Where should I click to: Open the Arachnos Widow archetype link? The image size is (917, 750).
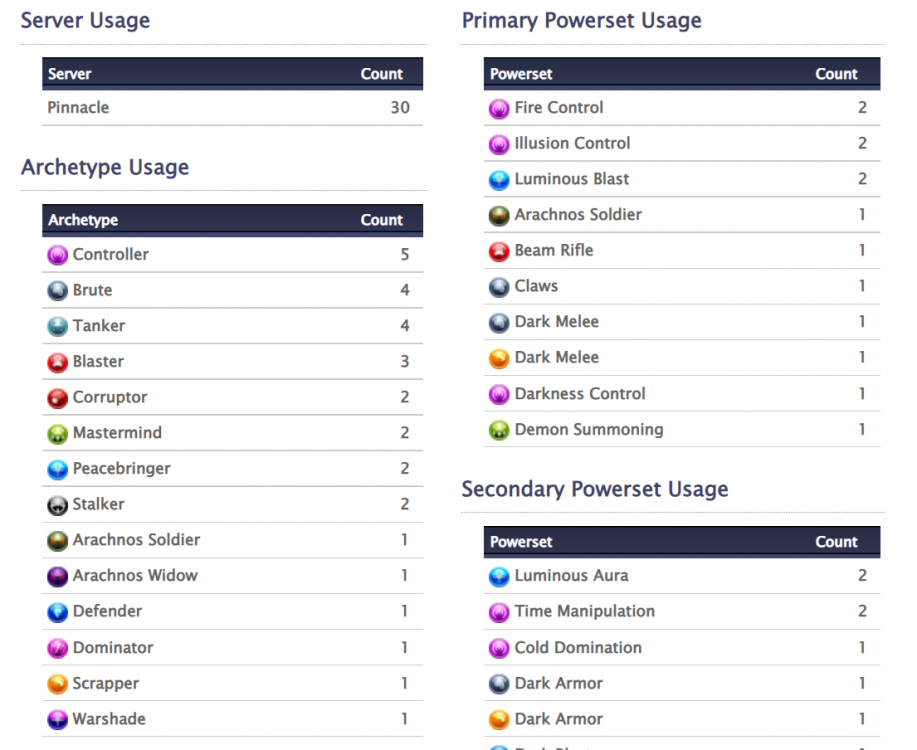(x=135, y=575)
